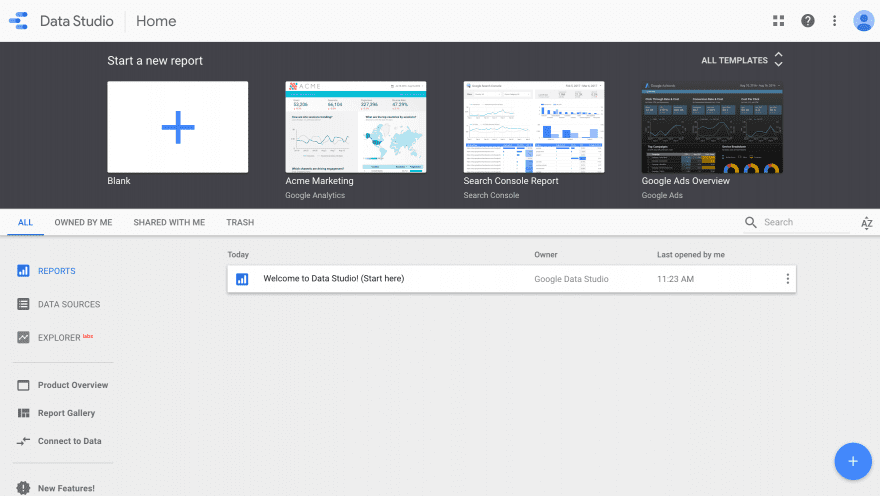Click the Data Studio logo icon
880x496 pixels.
pos(18,21)
